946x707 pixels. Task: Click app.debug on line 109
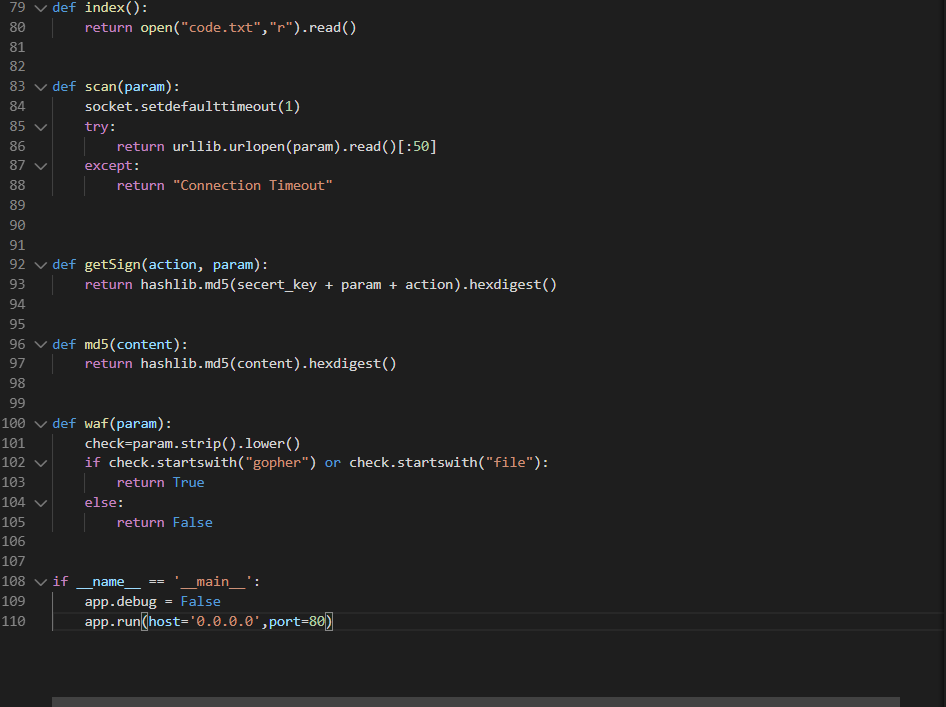pos(121,601)
